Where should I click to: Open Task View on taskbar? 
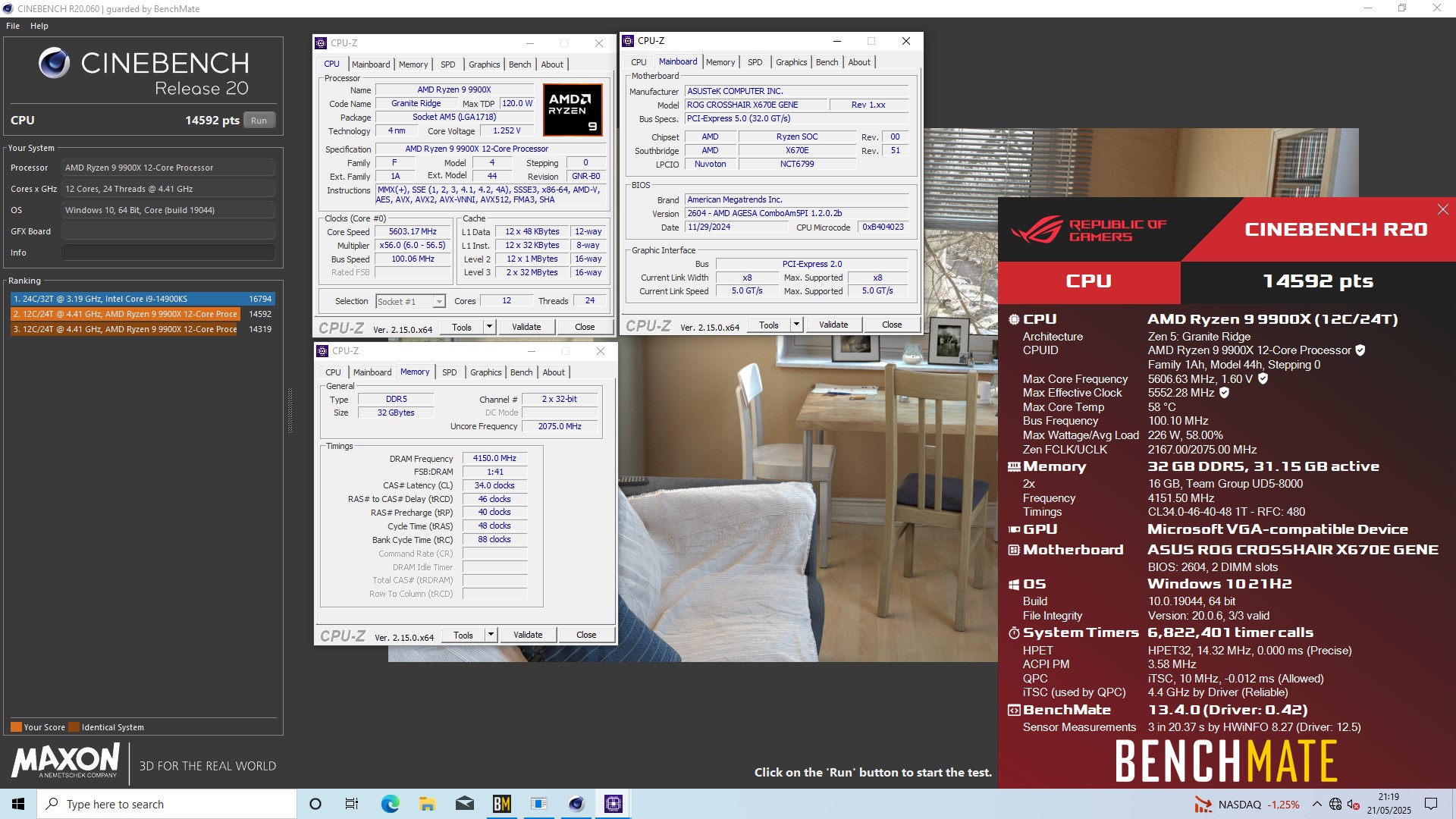coord(352,804)
